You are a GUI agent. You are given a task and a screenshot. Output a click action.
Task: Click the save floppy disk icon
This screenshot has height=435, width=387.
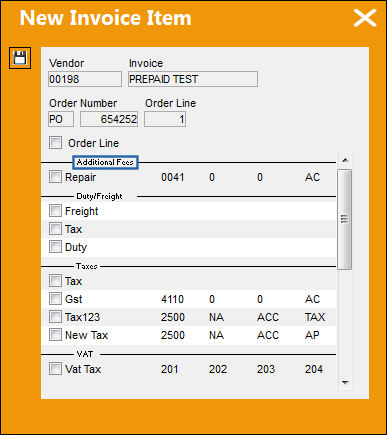pos(20,58)
